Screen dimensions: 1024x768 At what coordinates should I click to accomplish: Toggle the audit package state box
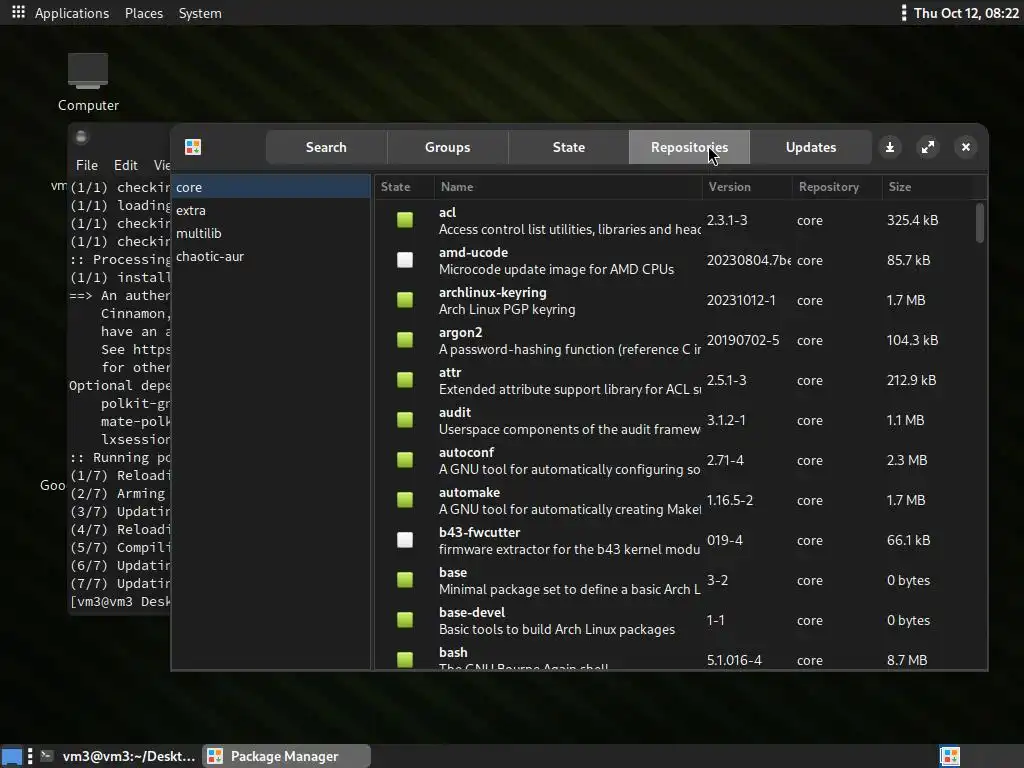[x=405, y=420]
